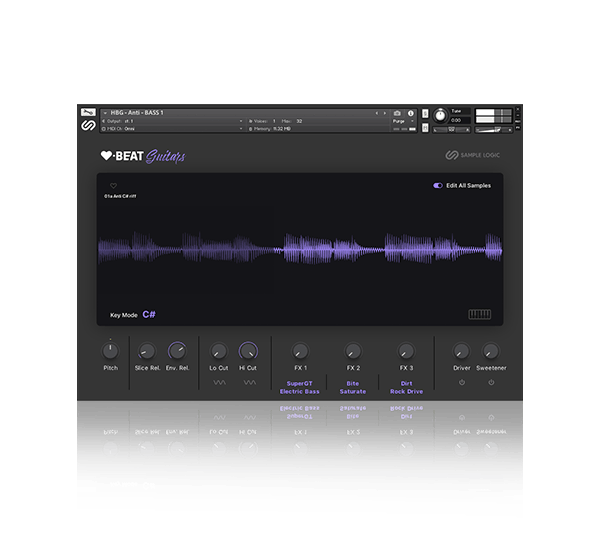Click the Tune knob in header
This screenshot has height=543, width=600.
click(440, 116)
